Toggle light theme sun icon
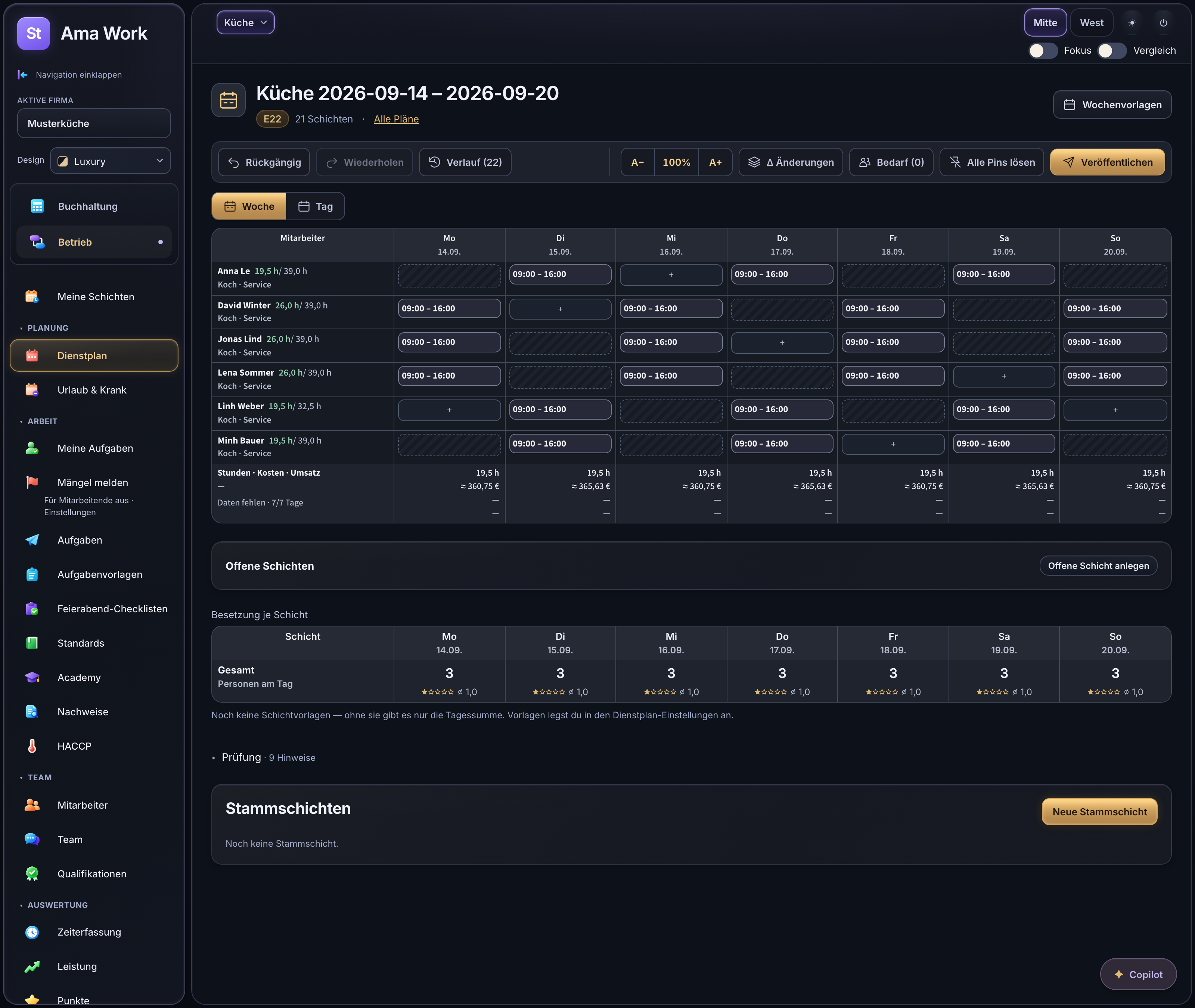The image size is (1195, 1008). point(1132,23)
